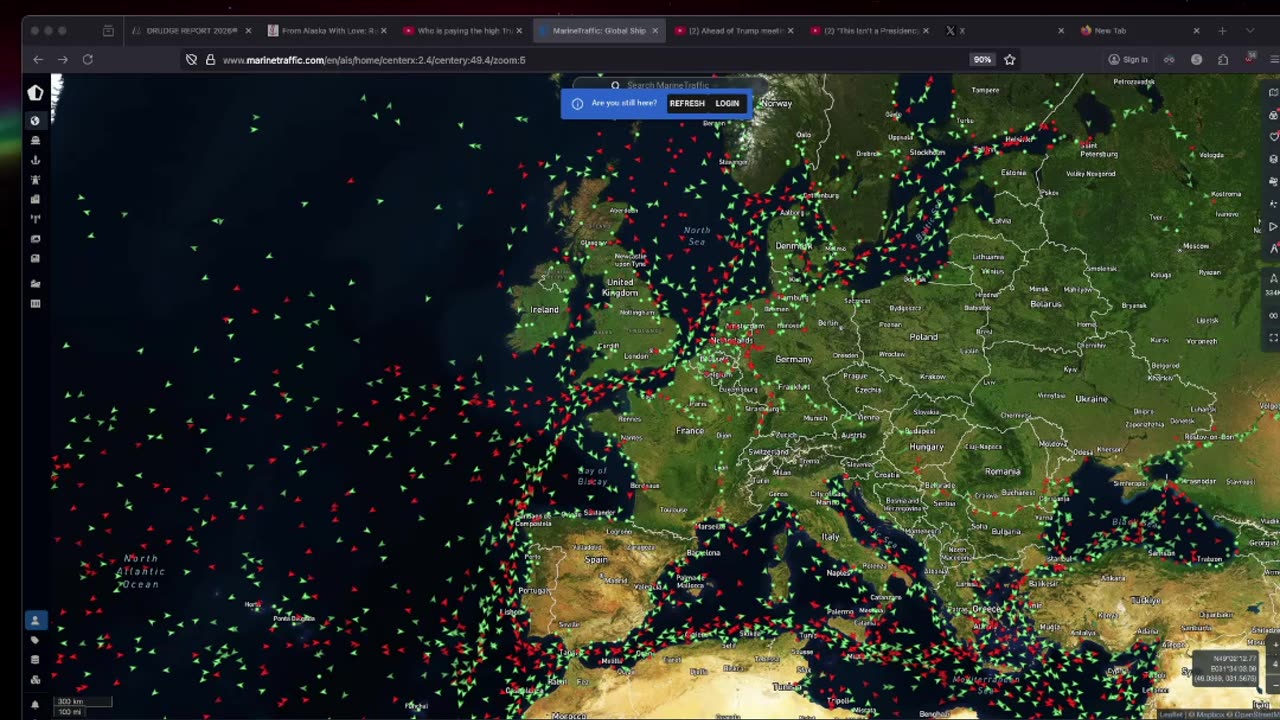Open the tracking protection shield icon

(191, 60)
